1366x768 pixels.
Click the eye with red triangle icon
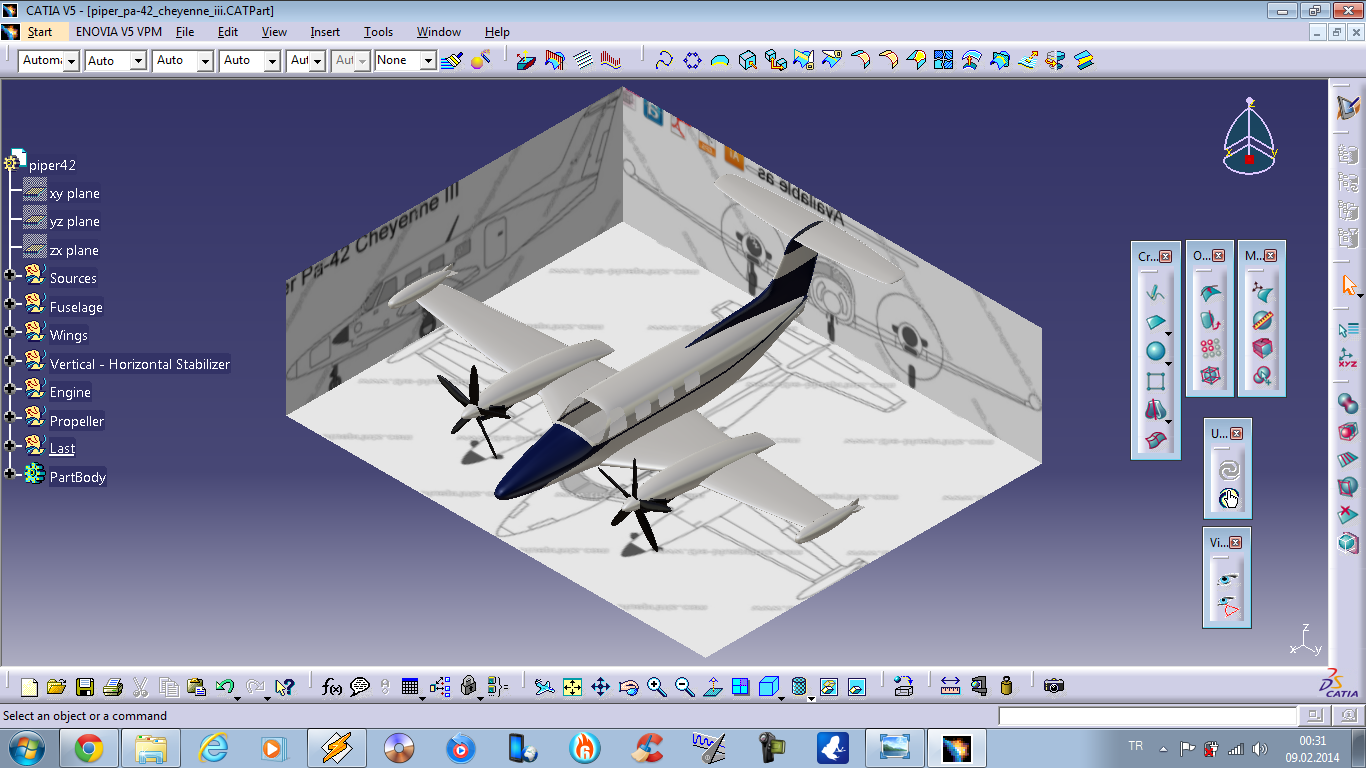coord(1228,606)
